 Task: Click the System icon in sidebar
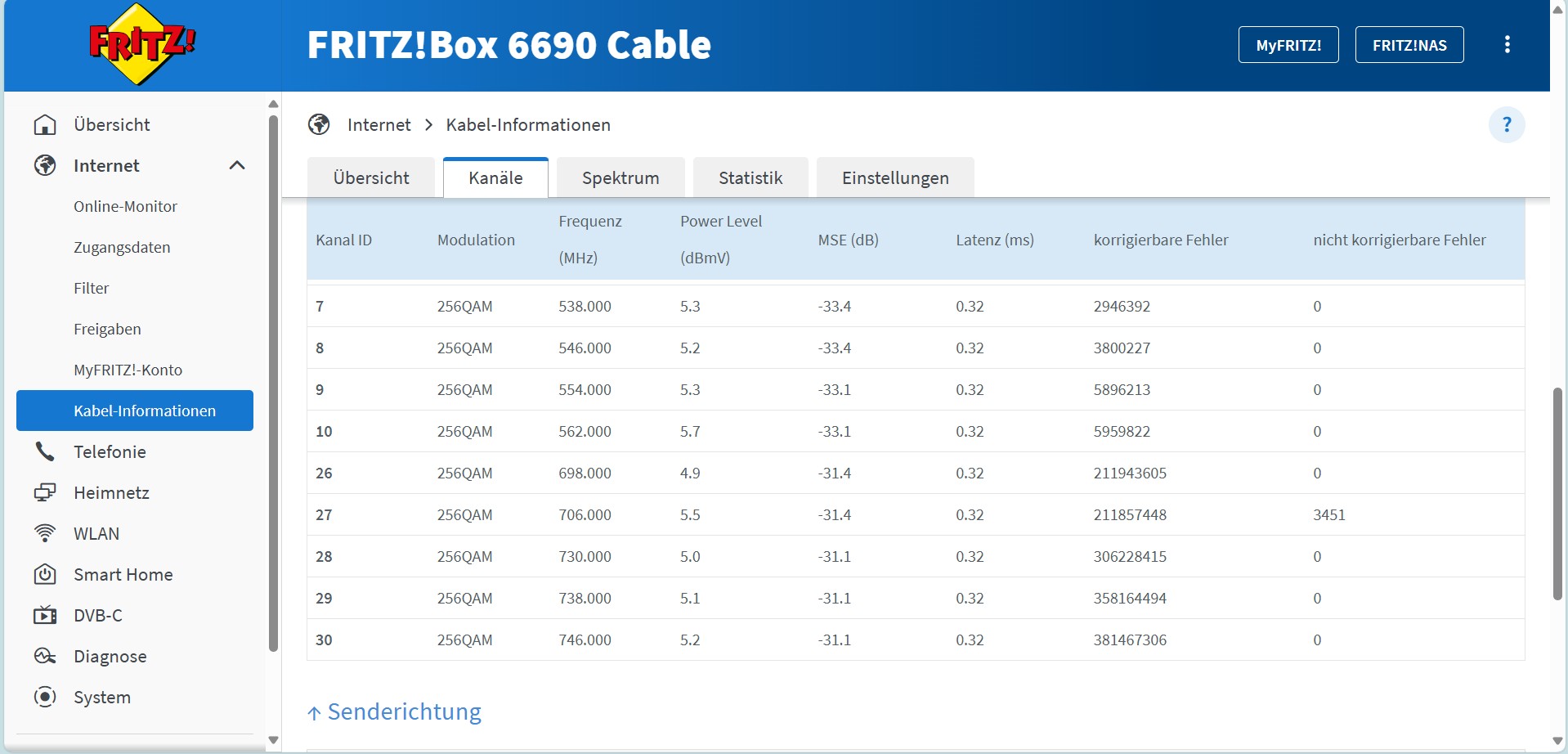pyautogui.click(x=45, y=698)
